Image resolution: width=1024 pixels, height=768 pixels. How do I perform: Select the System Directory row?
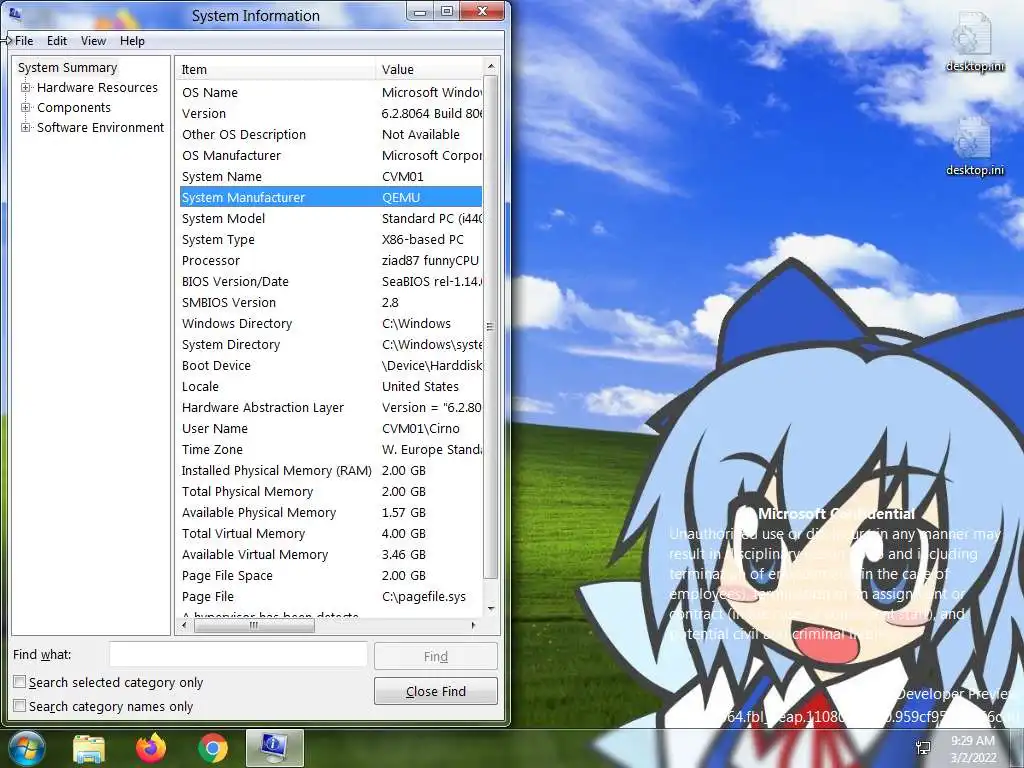tap(330, 344)
